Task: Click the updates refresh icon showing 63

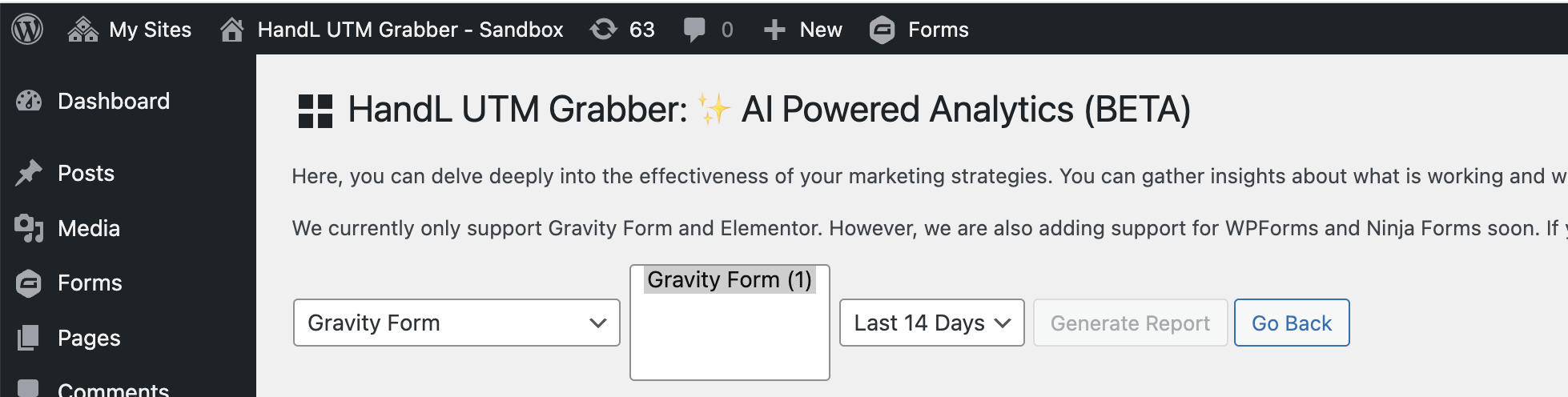Action: click(x=604, y=30)
